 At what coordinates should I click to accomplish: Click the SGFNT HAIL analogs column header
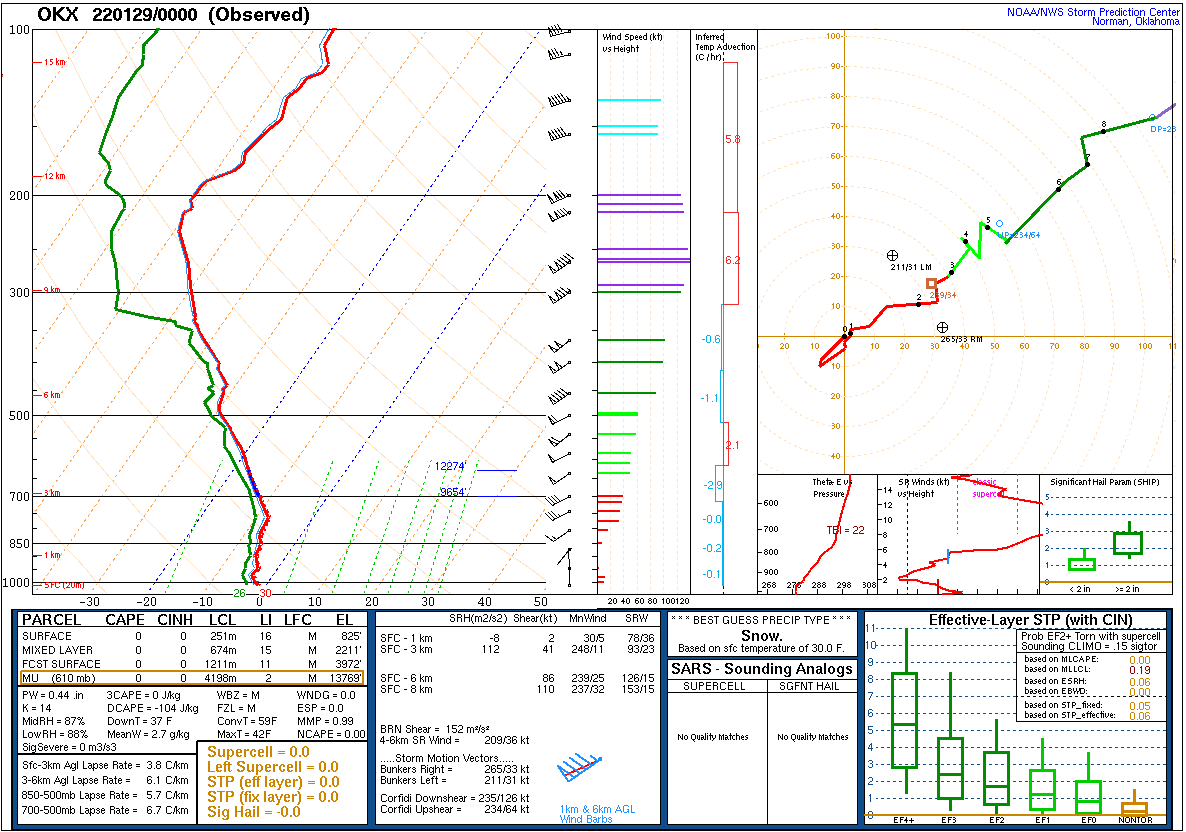pyautogui.click(x=813, y=686)
